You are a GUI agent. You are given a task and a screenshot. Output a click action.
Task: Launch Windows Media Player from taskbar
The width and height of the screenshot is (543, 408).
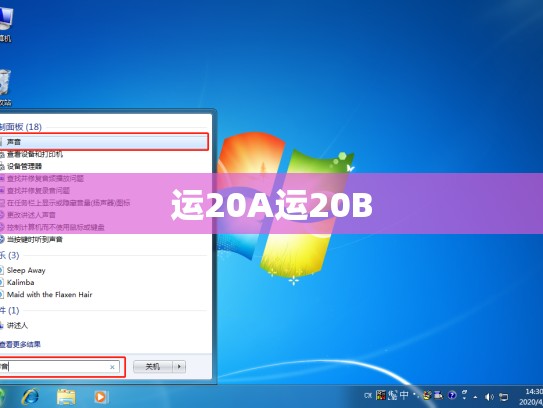click(101, 397)
